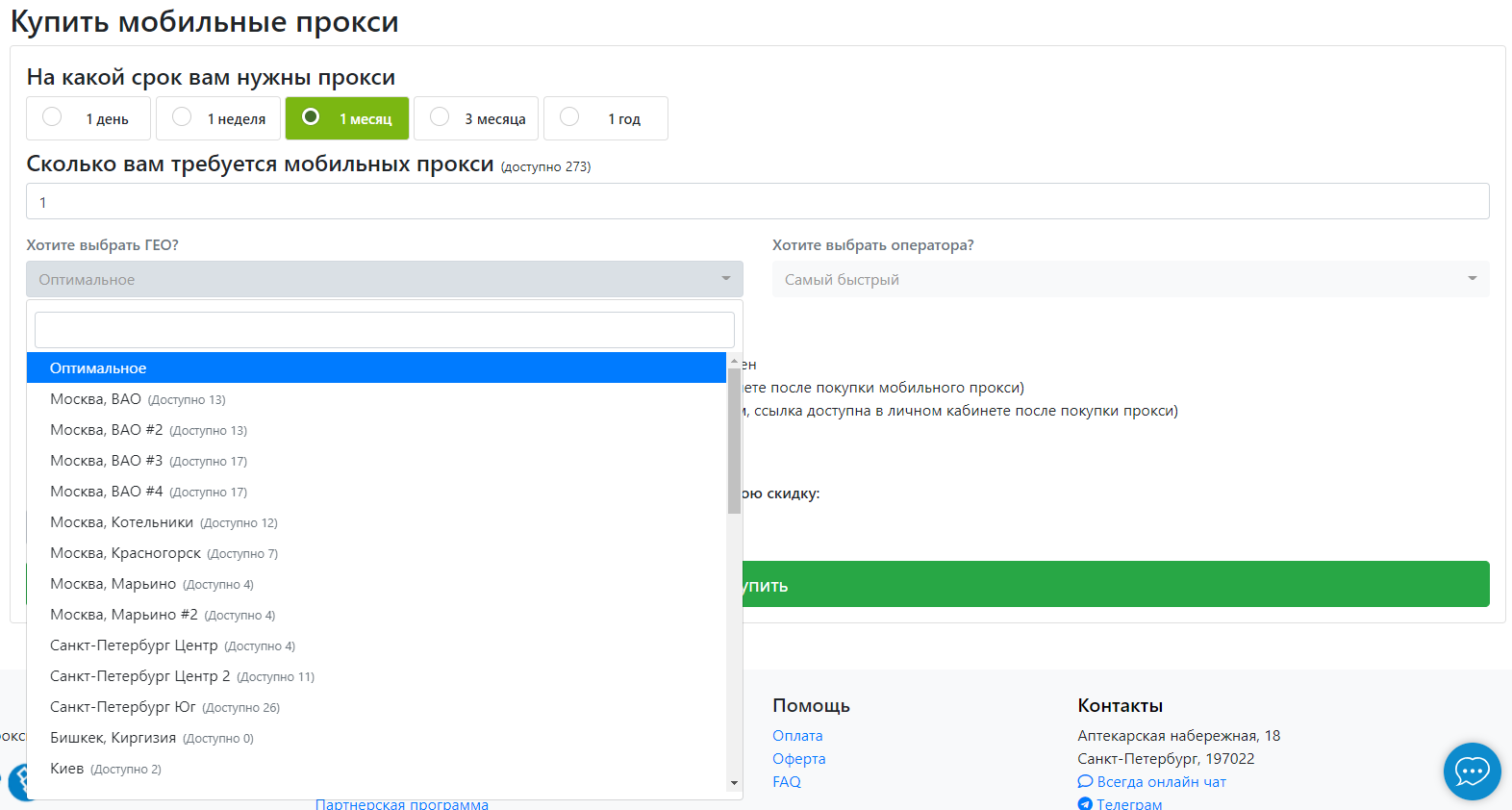Open the Оферта link
Viewport: 1512px width, 810px height.
[798, 758]
